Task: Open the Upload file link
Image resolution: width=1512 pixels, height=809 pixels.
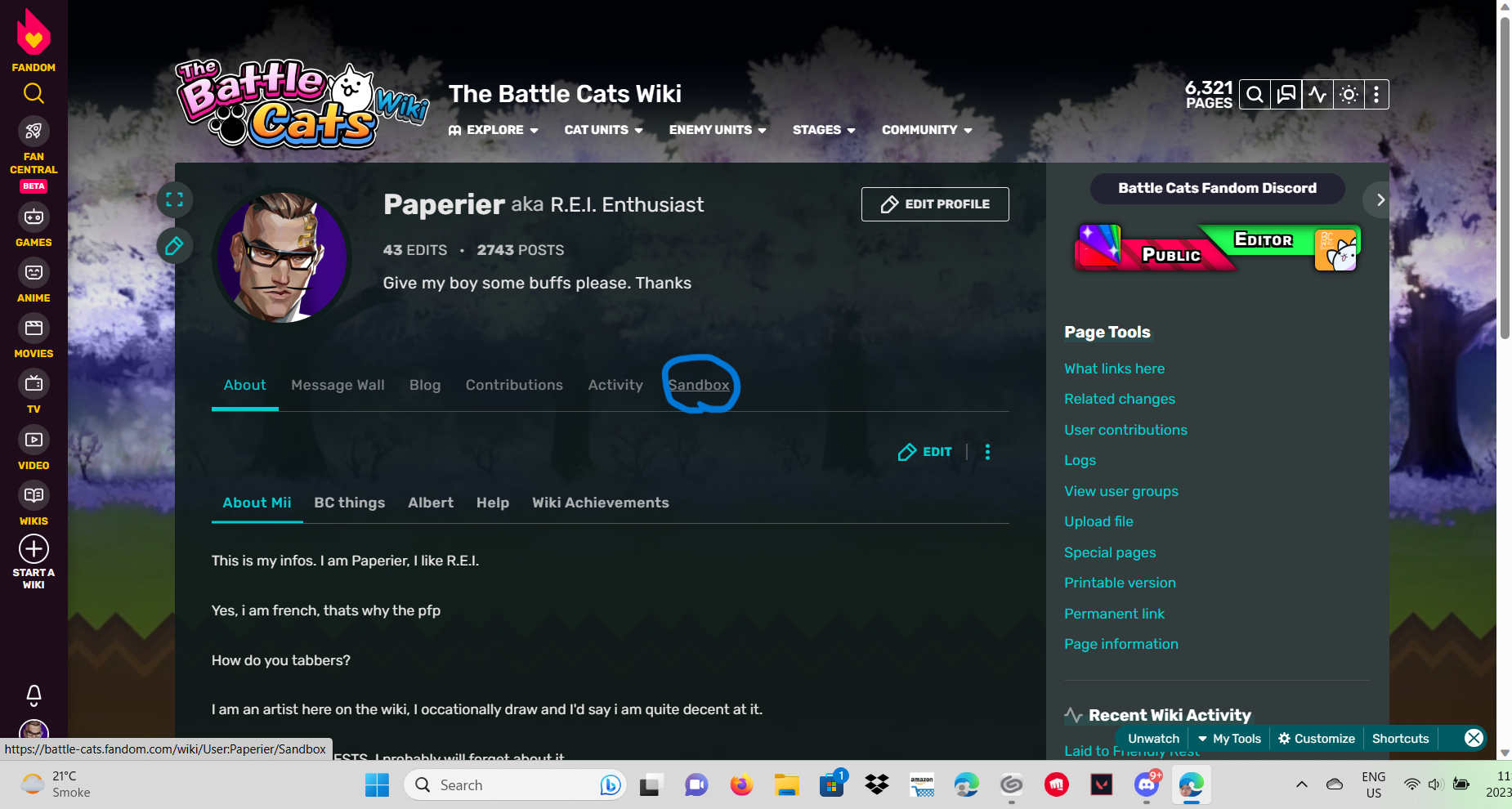Action: (1099, 521)
